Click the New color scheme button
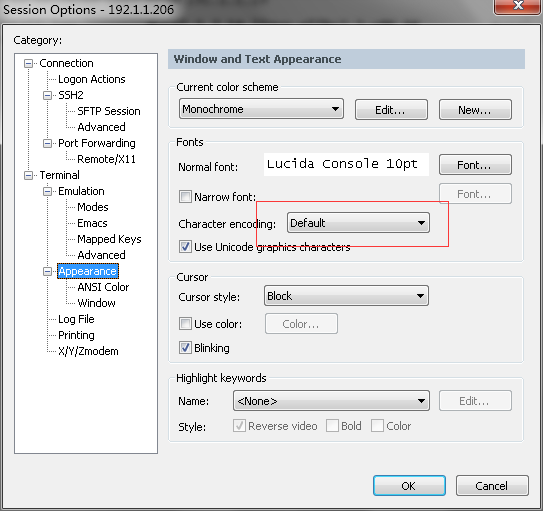The image size is (543, 511). pyautogui.click(x=475, y=110)
